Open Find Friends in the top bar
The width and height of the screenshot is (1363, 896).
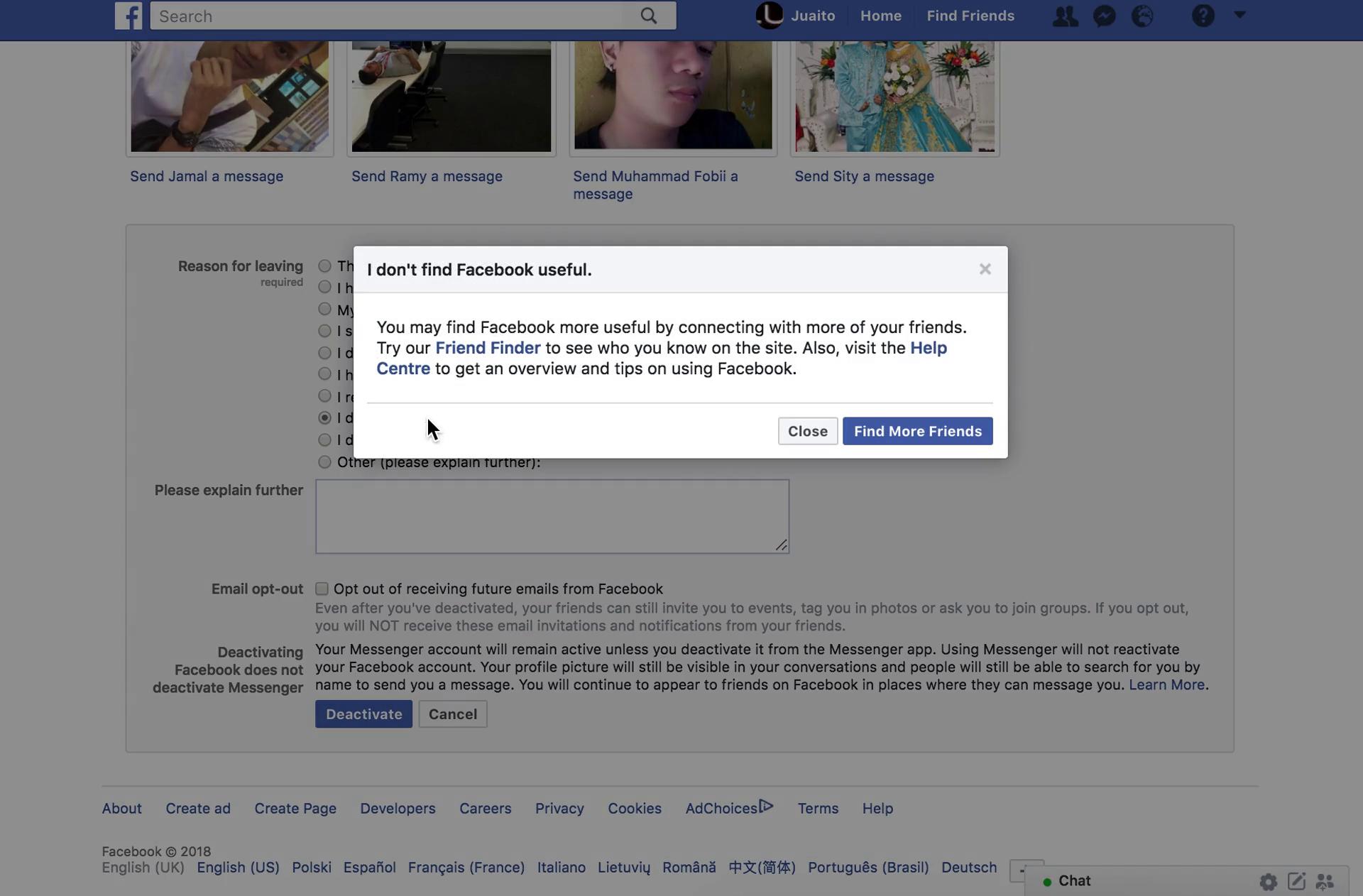coord(970,16)
